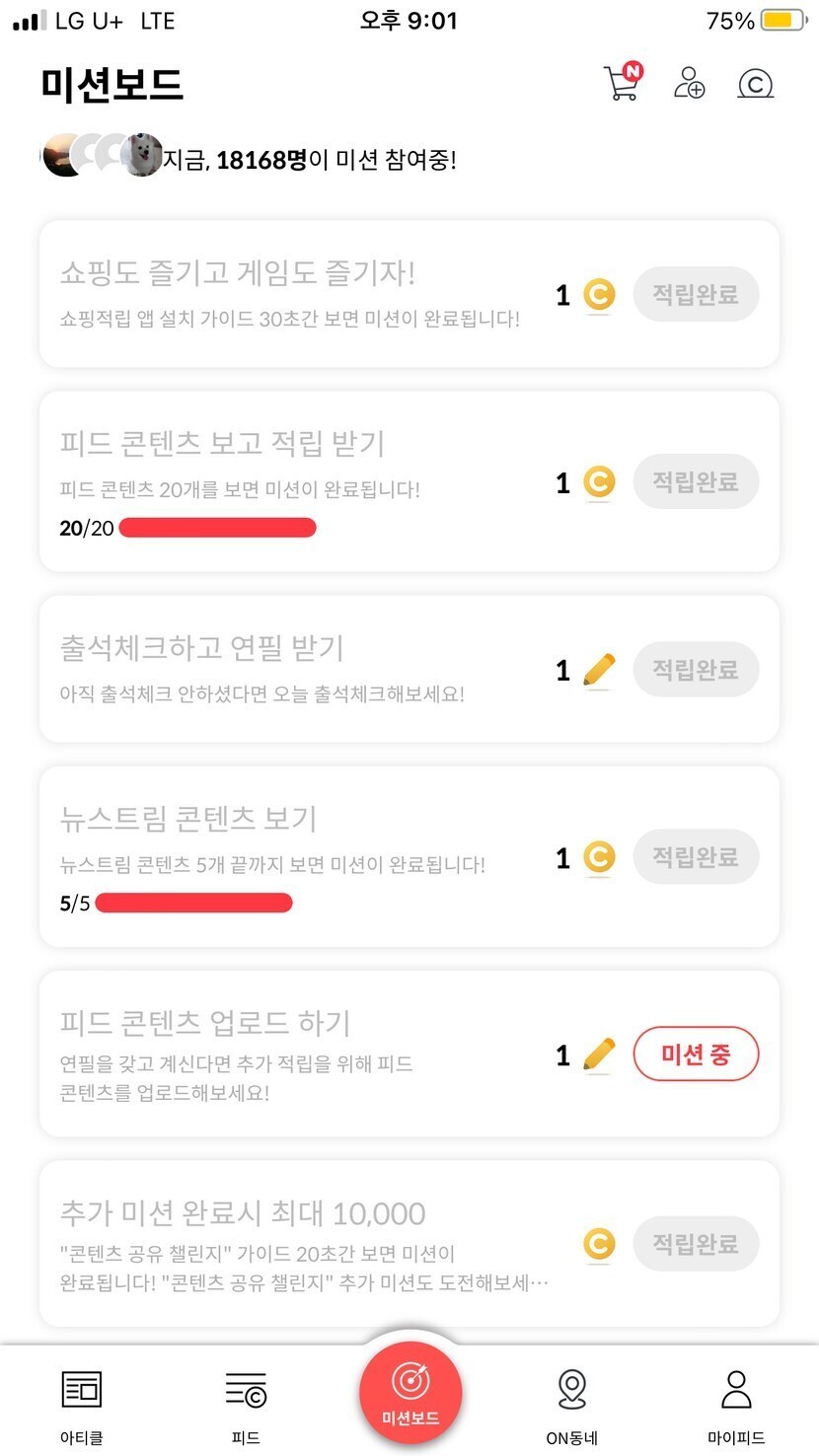819x1456 pixels.
Task: Tap the coin icon for 뉴스트림 mission
Action: coord(598,857)
